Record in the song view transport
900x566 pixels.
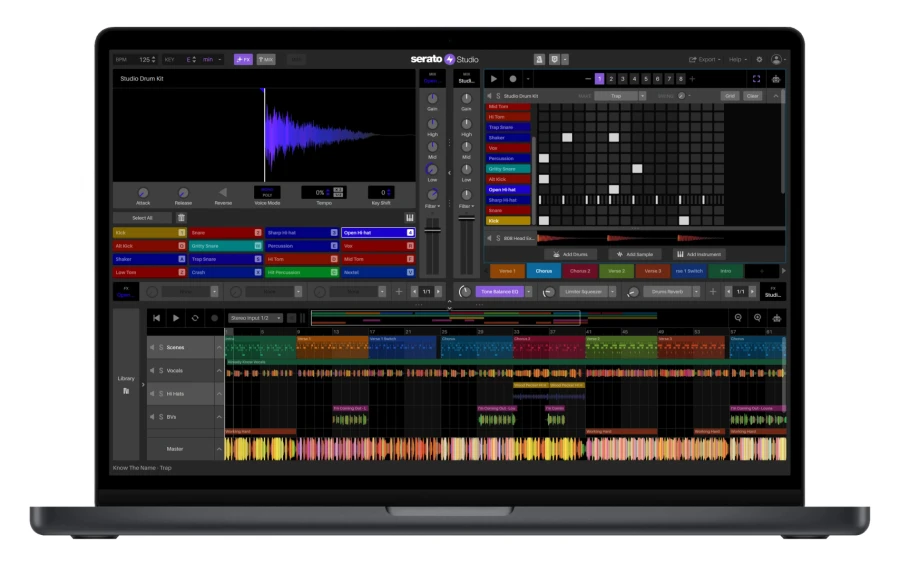coord(214,318)
